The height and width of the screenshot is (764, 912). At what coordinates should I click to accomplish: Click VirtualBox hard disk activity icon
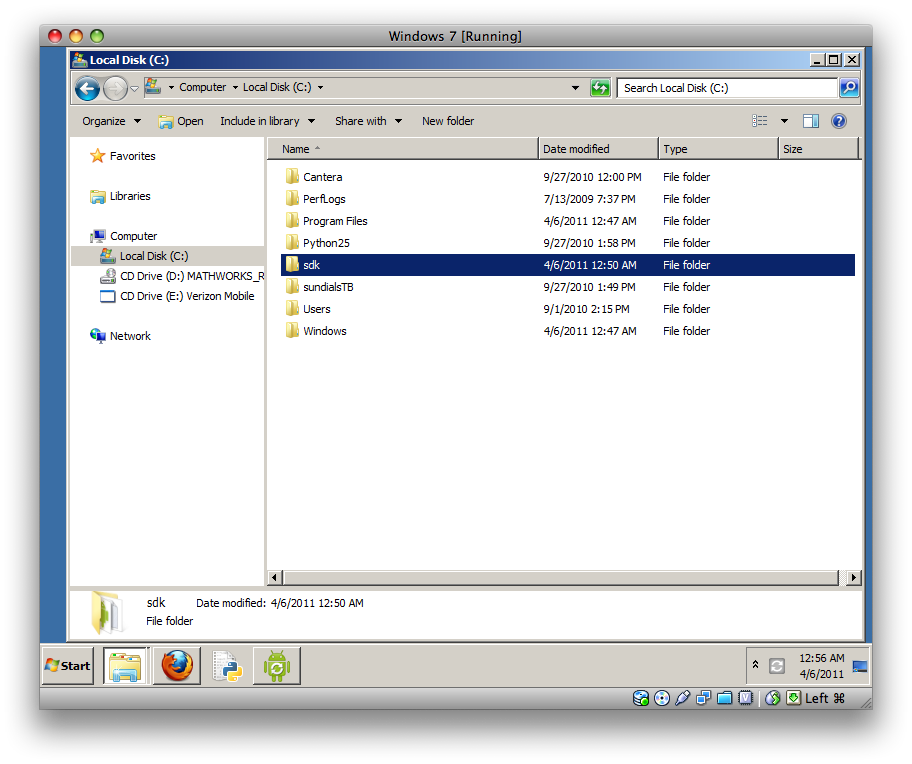[x=641, y=698]
